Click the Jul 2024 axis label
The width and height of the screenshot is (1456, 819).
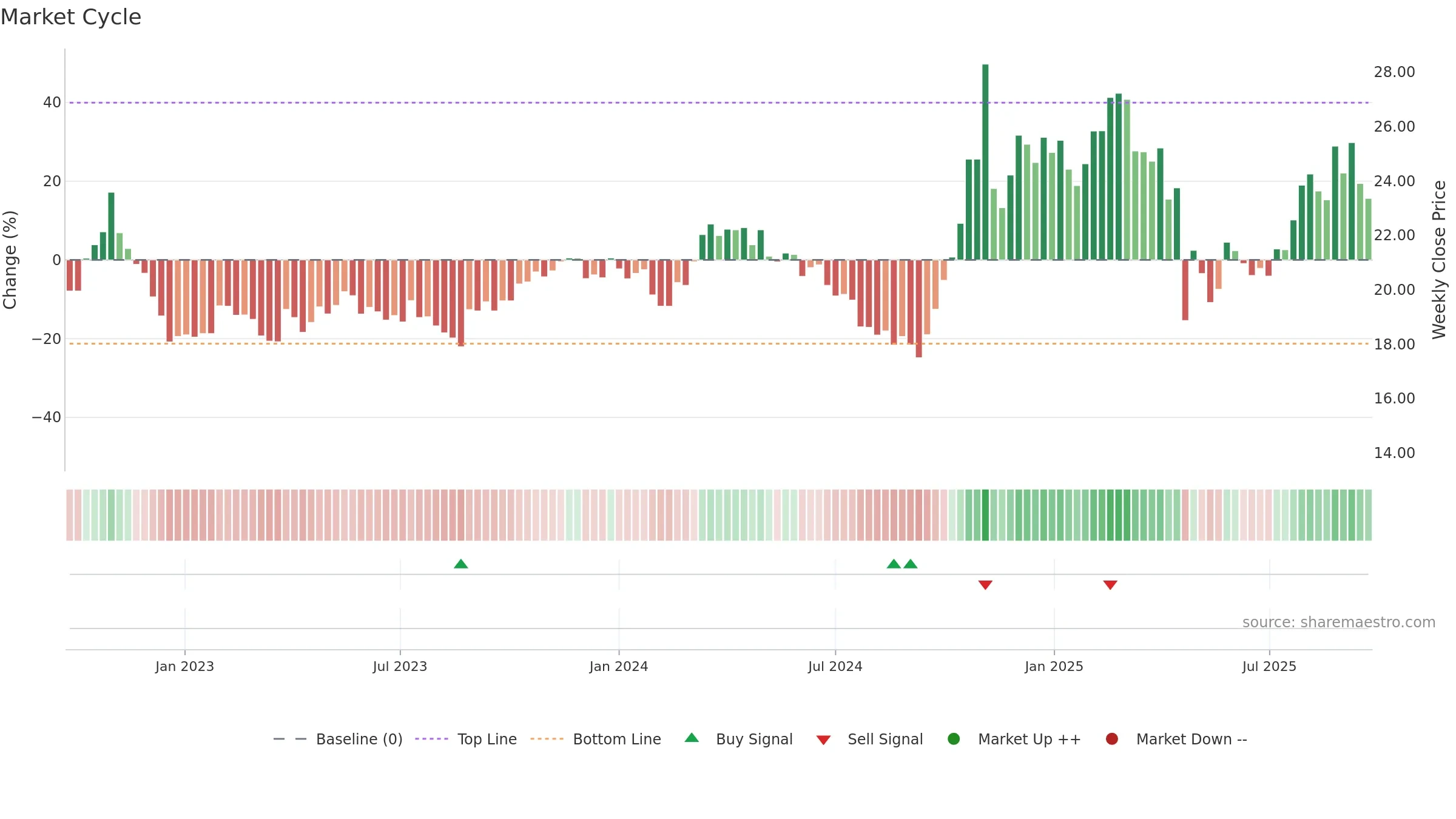tap(835, 666)
